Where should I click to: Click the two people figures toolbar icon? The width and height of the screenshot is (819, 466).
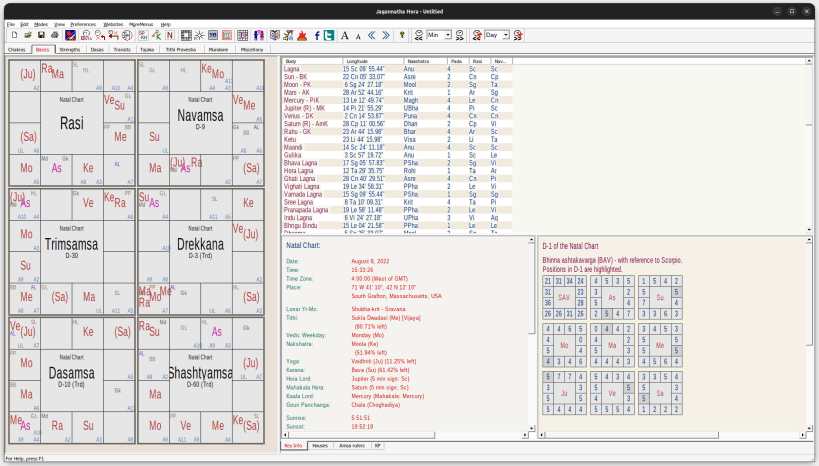pyautogui.click(x=259, y=36)
